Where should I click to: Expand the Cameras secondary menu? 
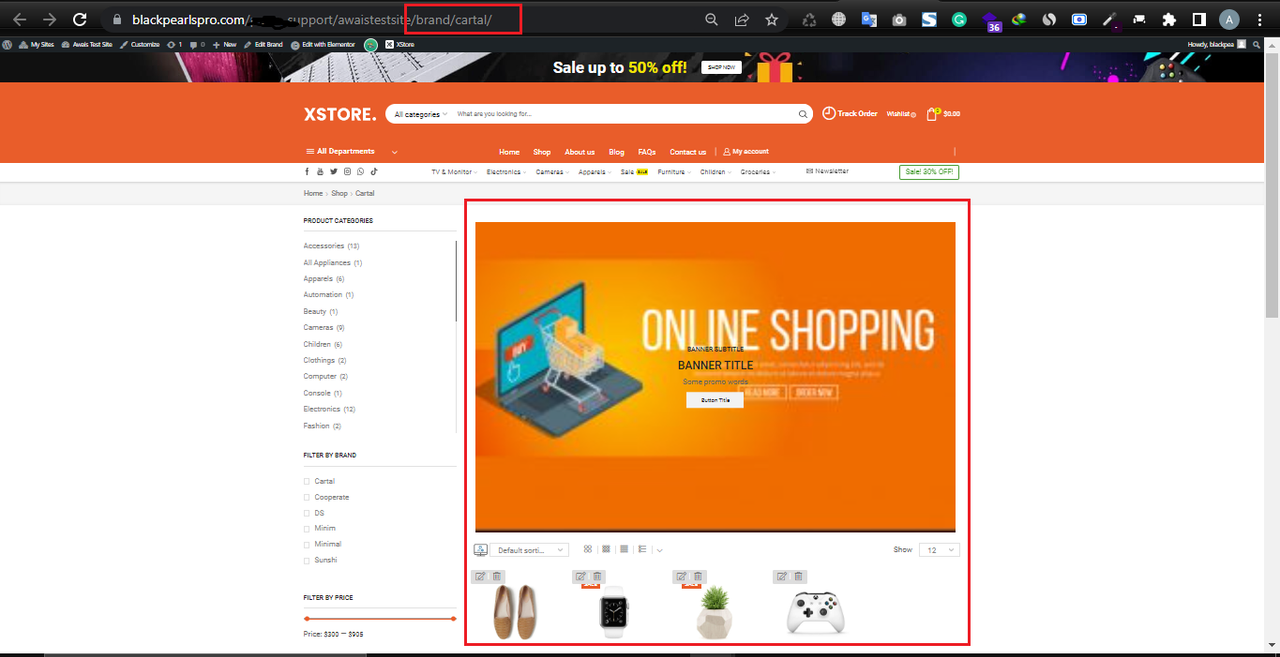tap(552, 172)
